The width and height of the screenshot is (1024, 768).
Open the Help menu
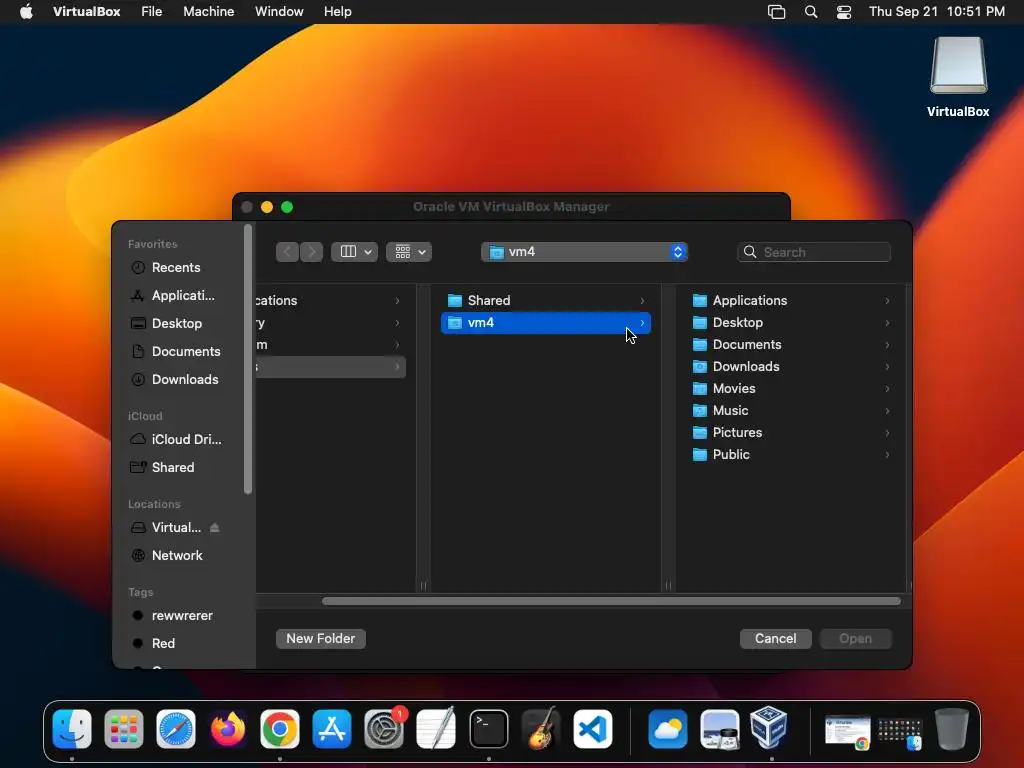[338, 12]
